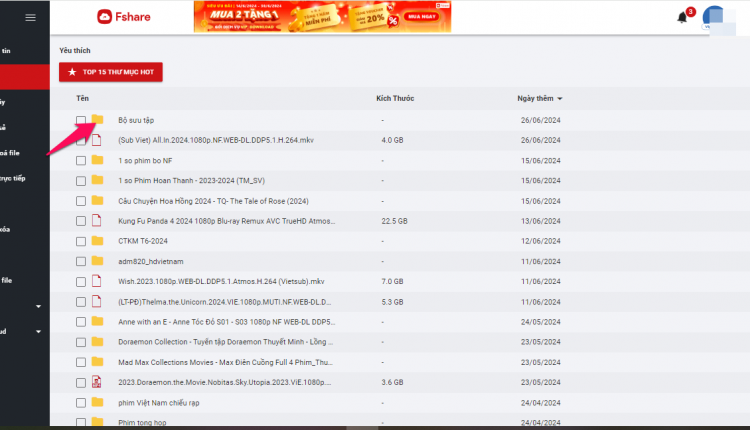Click the 13/06/2024 date cell

[540, 221]
